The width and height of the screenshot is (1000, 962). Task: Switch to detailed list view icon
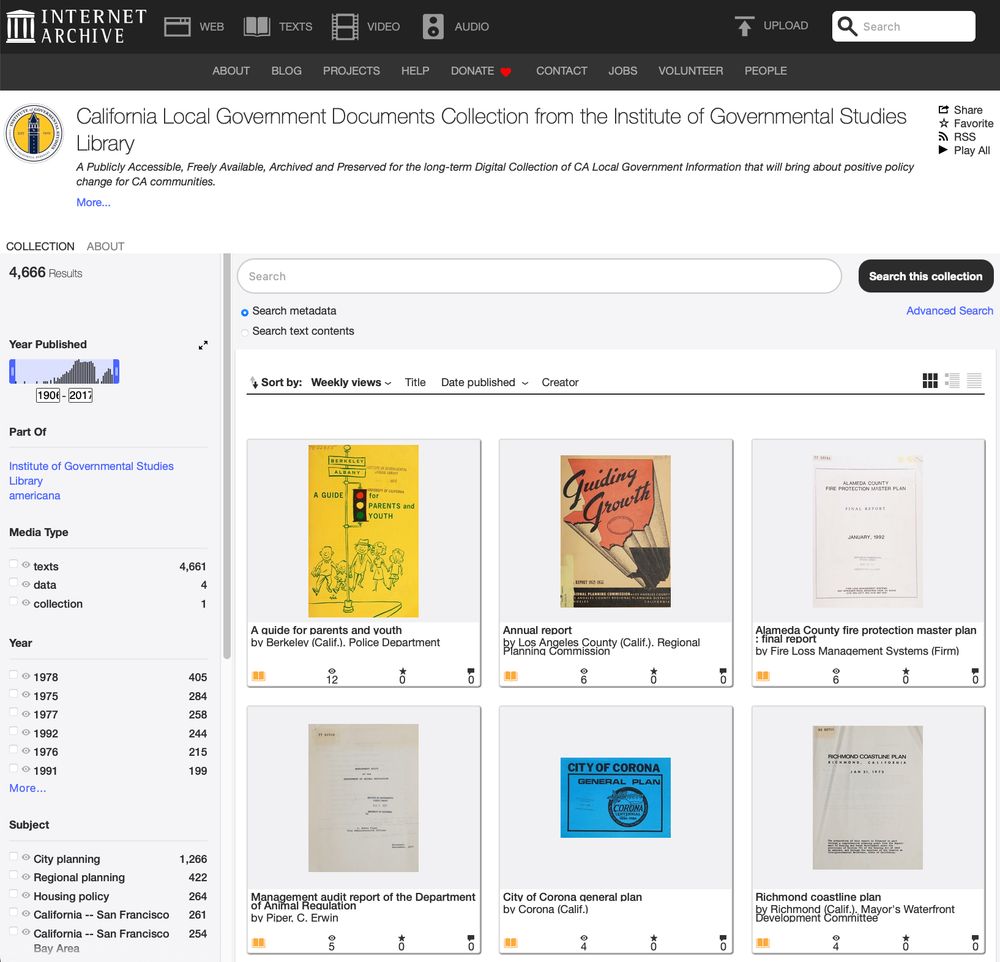pyautogui.click(x=952, y=381)
